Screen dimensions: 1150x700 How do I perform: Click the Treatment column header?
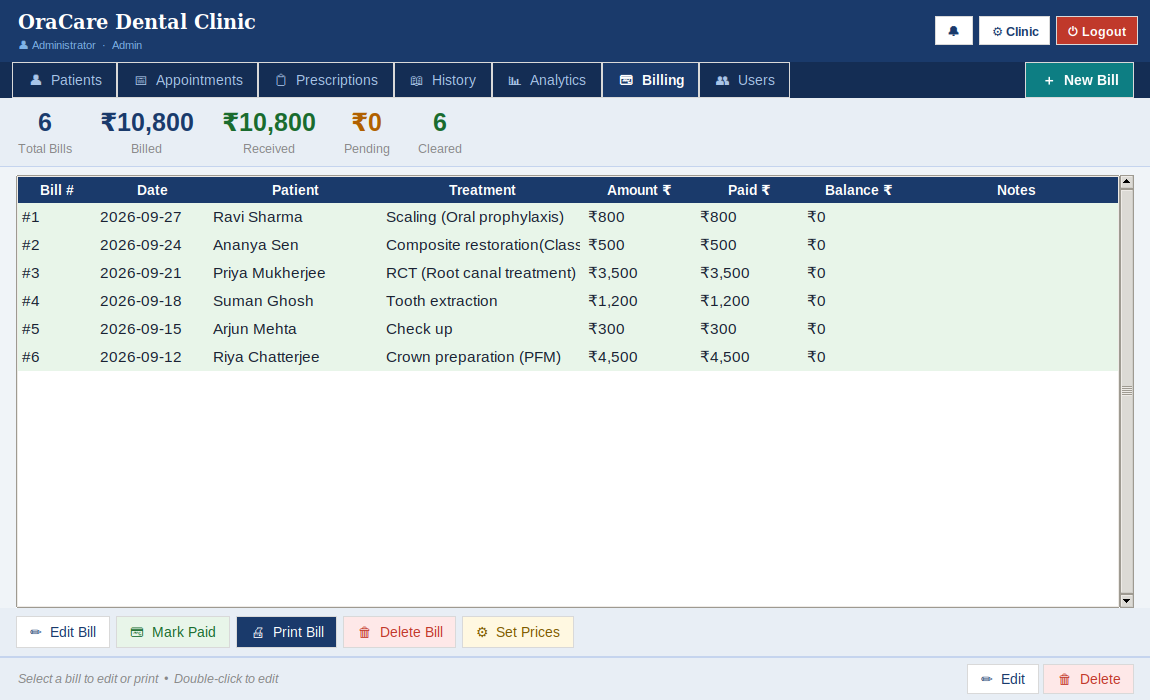pos(482,190)
